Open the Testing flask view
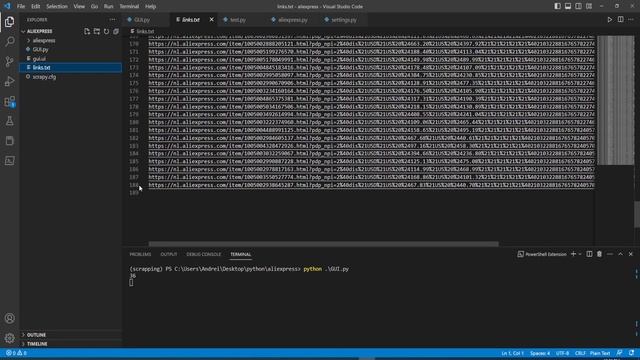Image resolution: width=640 pixels, height=360 pixels. pos(9,121)
